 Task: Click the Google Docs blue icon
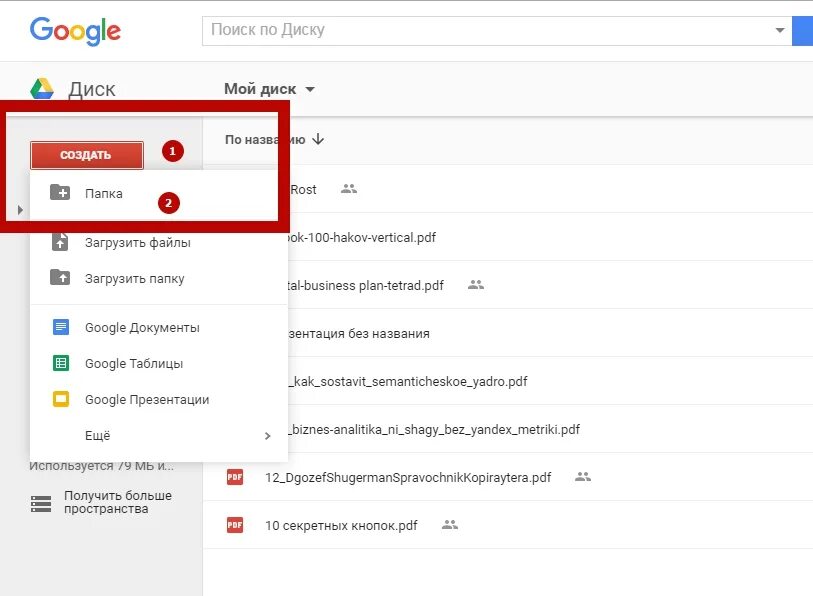pyautogui.click(x=61, y=327)
